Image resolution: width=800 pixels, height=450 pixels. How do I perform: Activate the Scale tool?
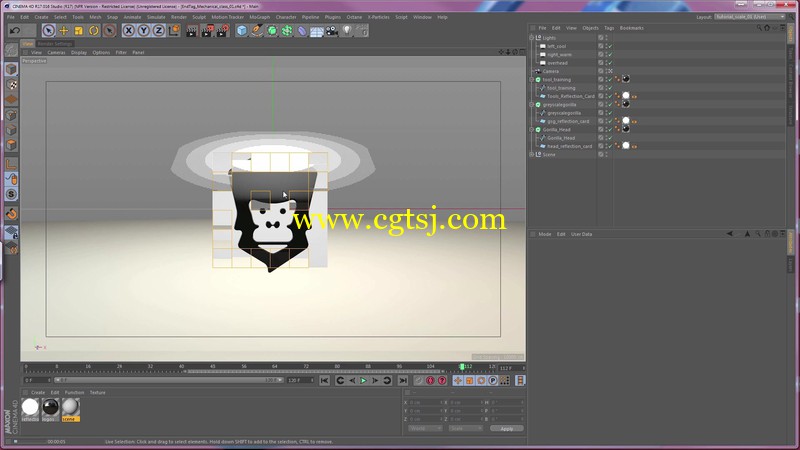click(x=79, y=31)
